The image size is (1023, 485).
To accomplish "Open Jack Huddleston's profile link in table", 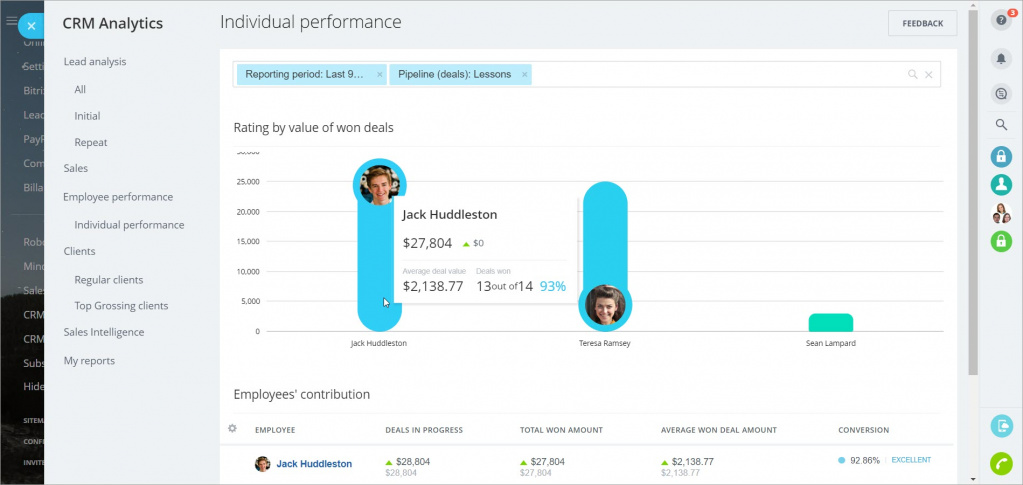I will tap(314, 464).
